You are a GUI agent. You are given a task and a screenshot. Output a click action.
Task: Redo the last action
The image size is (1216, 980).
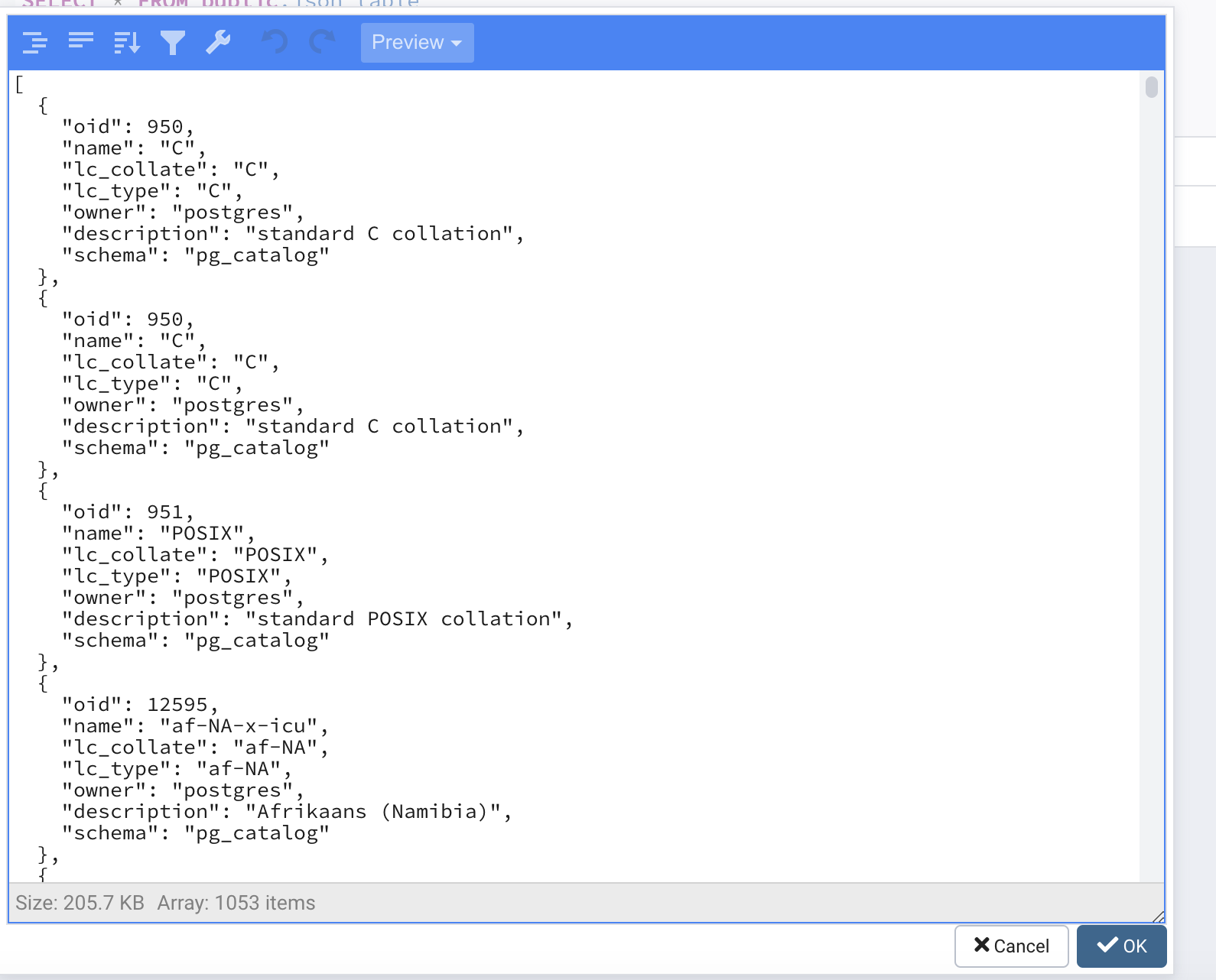point(322,43)
